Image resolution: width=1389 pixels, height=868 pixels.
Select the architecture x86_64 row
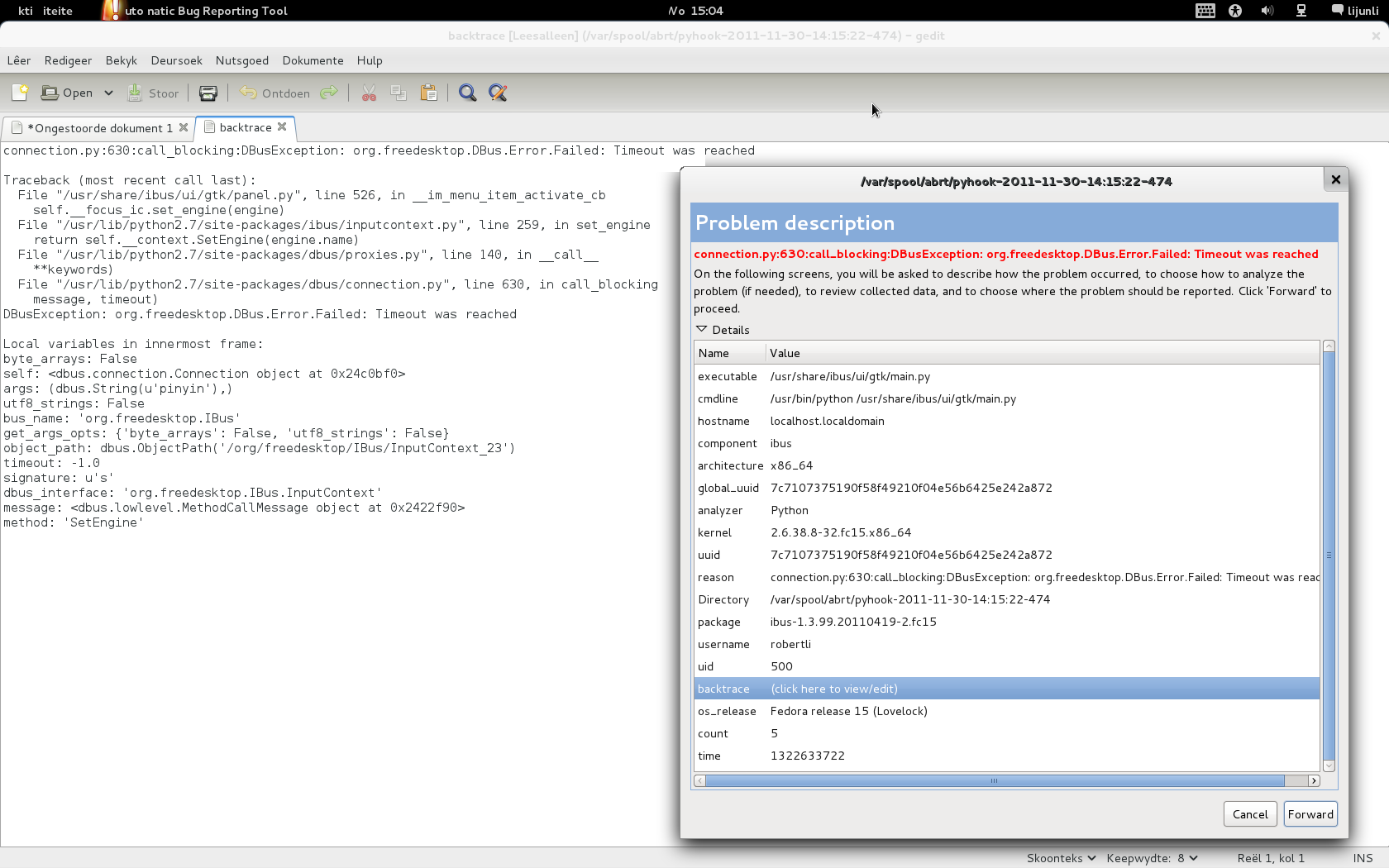pyautogui.click(x=1006, y=465)
